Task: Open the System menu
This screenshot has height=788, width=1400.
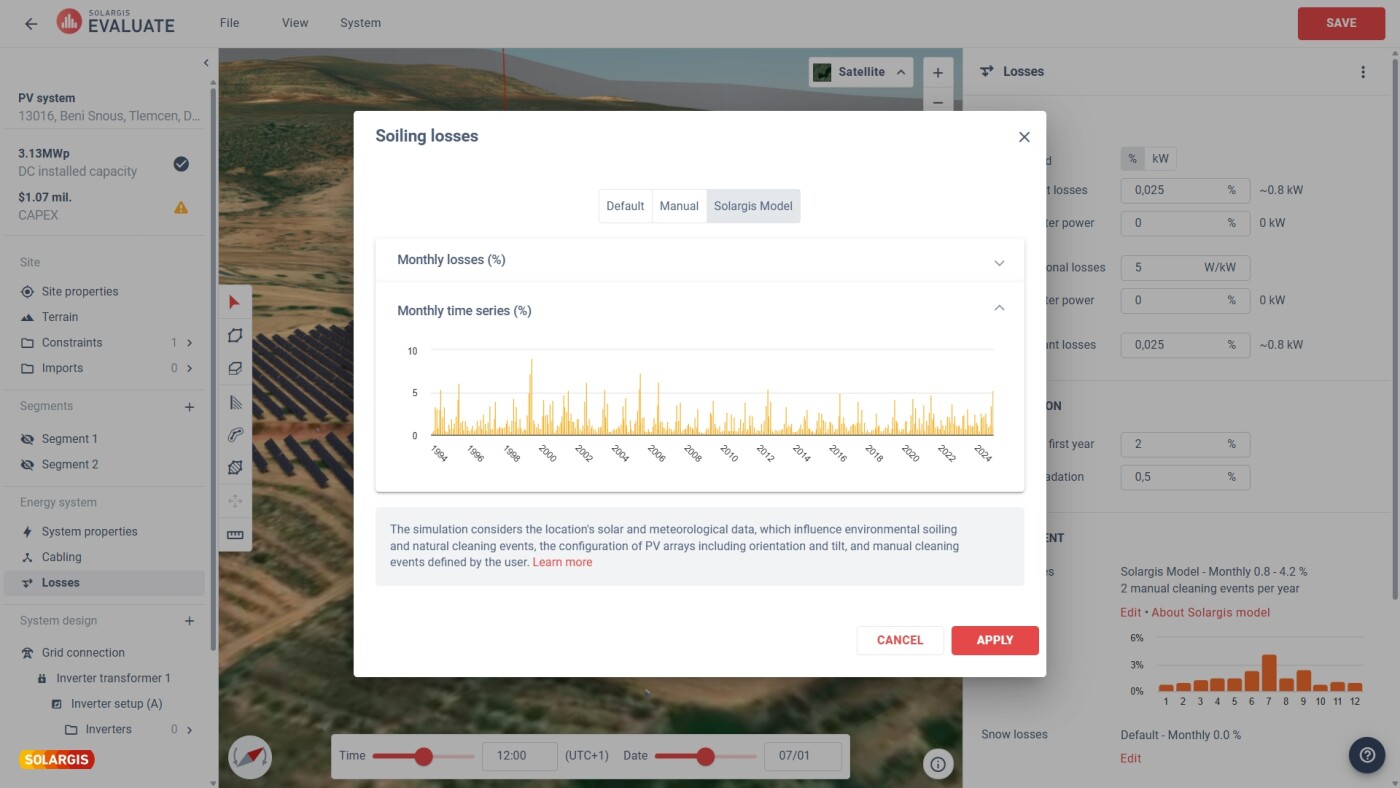Action: tap(360, 23)
